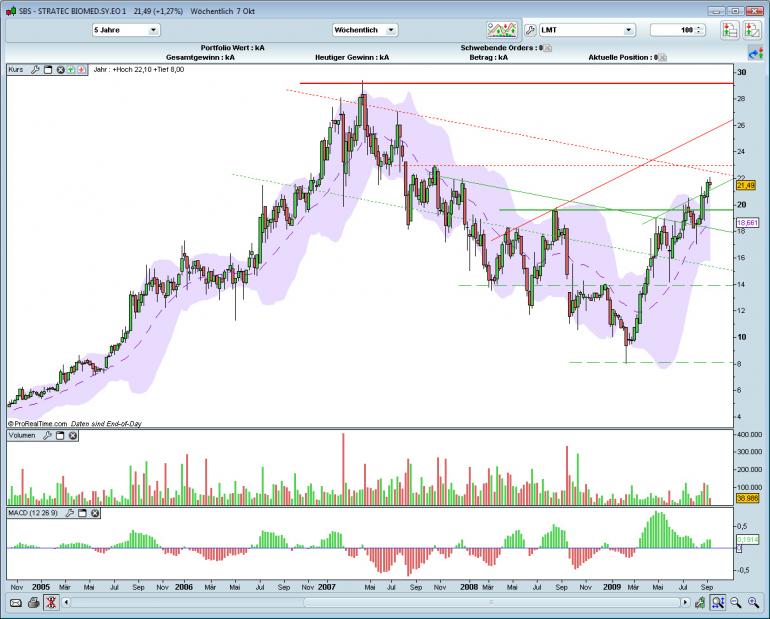The image size is (770, 619).
Task: Toggle the red crossed-out drawing tool icon
Action: pos(51,602)
